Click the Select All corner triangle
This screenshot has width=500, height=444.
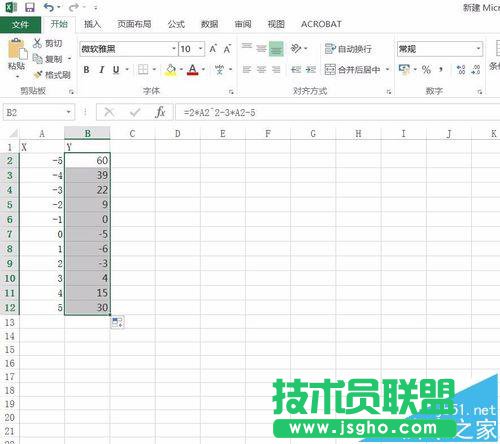click(x=13, y=134)
